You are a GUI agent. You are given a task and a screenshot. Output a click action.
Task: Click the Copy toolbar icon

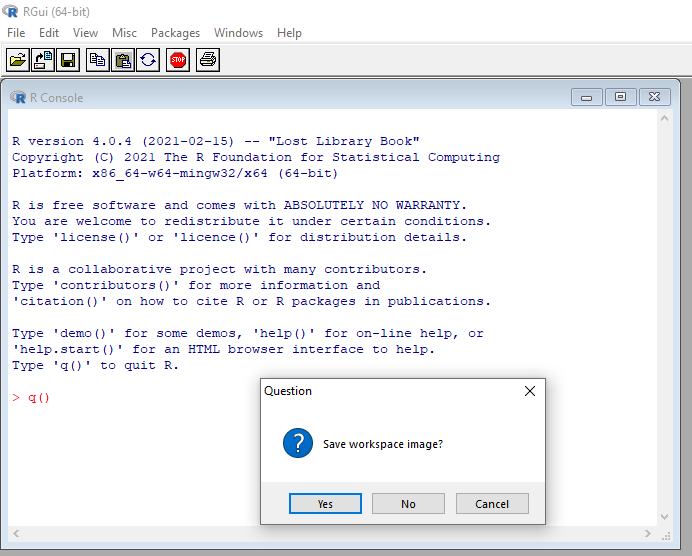[x=97, y=60]
